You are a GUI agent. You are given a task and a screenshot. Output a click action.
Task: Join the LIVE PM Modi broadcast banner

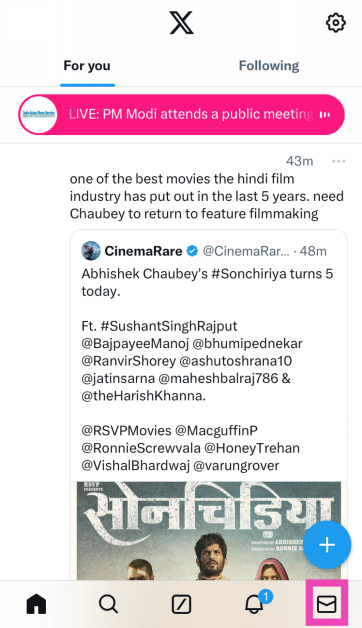point(181,115)
